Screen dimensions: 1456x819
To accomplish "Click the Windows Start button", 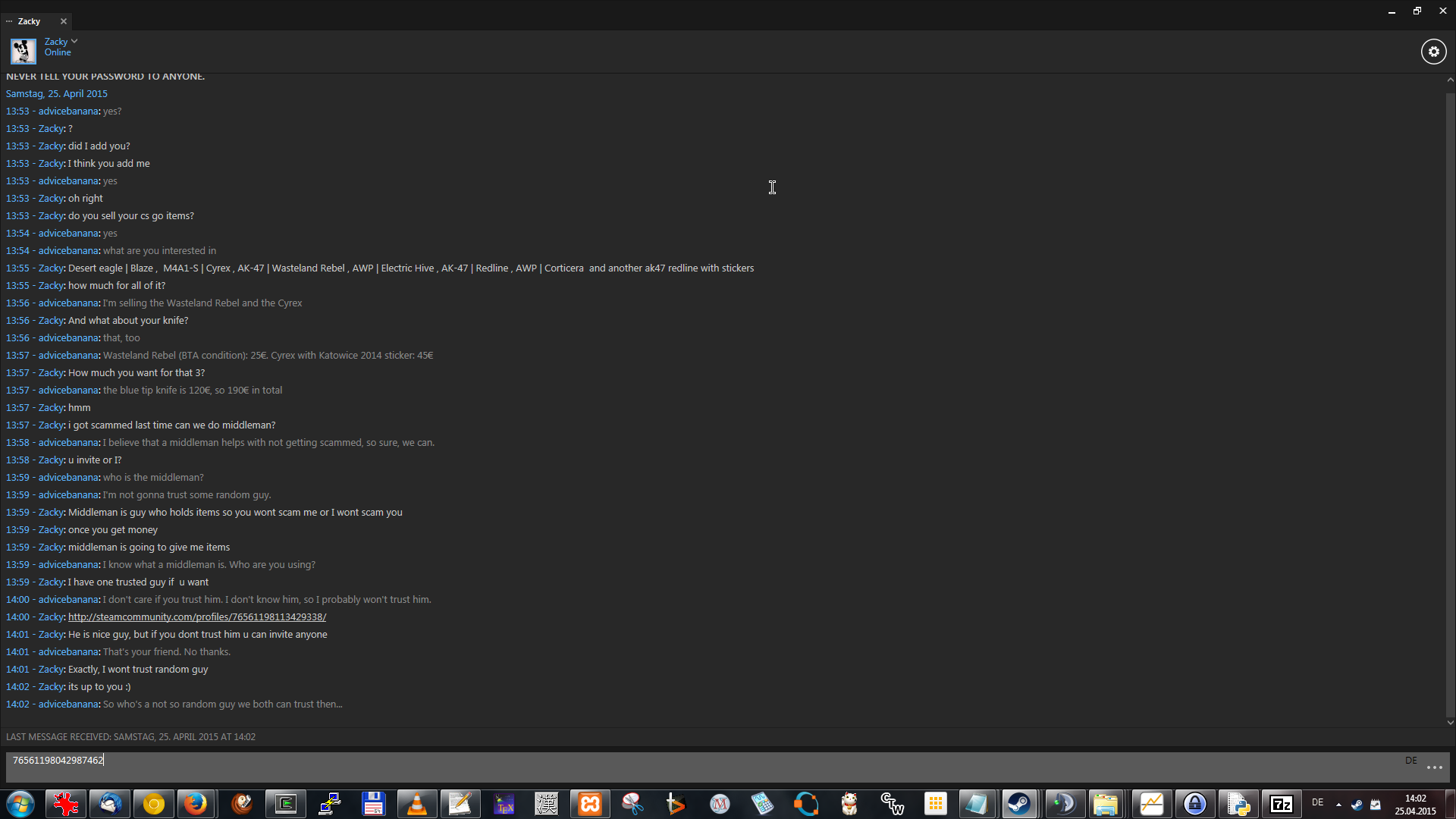I will (x=20, y=804).
